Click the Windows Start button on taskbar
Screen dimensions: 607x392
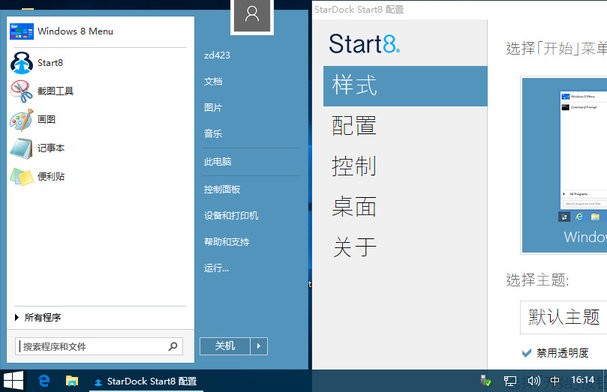pos(14,381)
